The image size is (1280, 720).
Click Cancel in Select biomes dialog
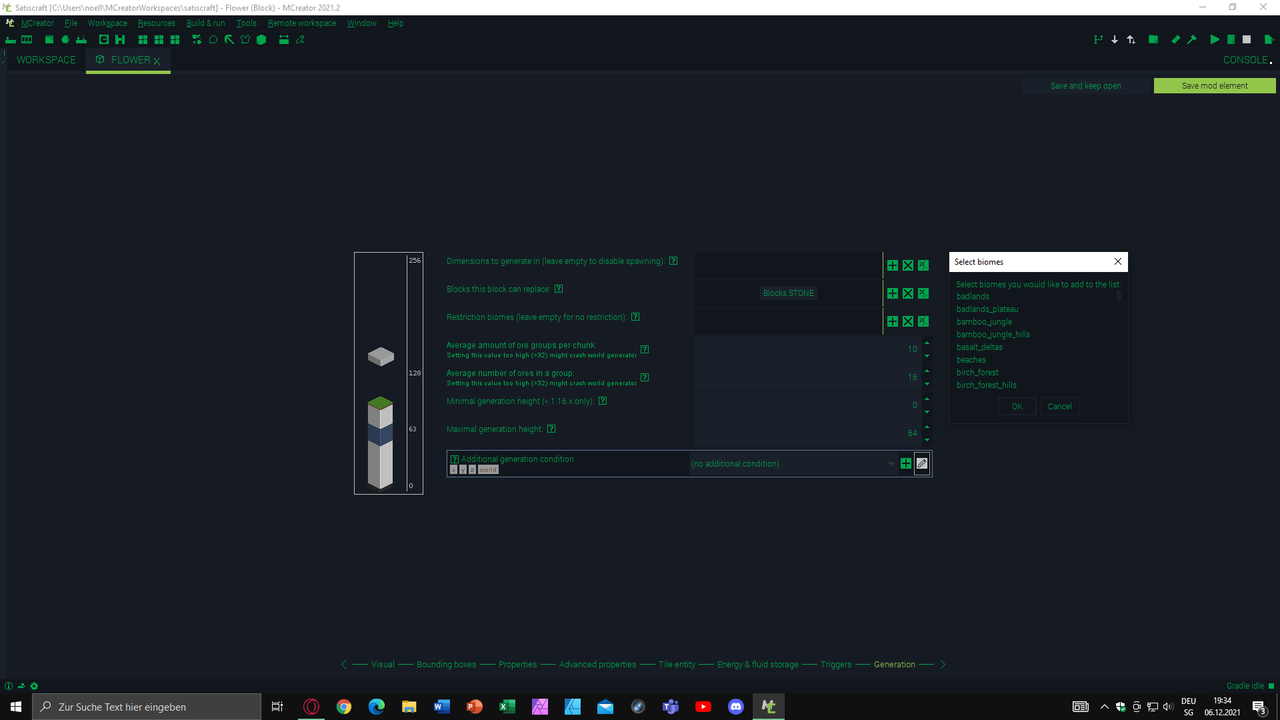(1060, 406)
